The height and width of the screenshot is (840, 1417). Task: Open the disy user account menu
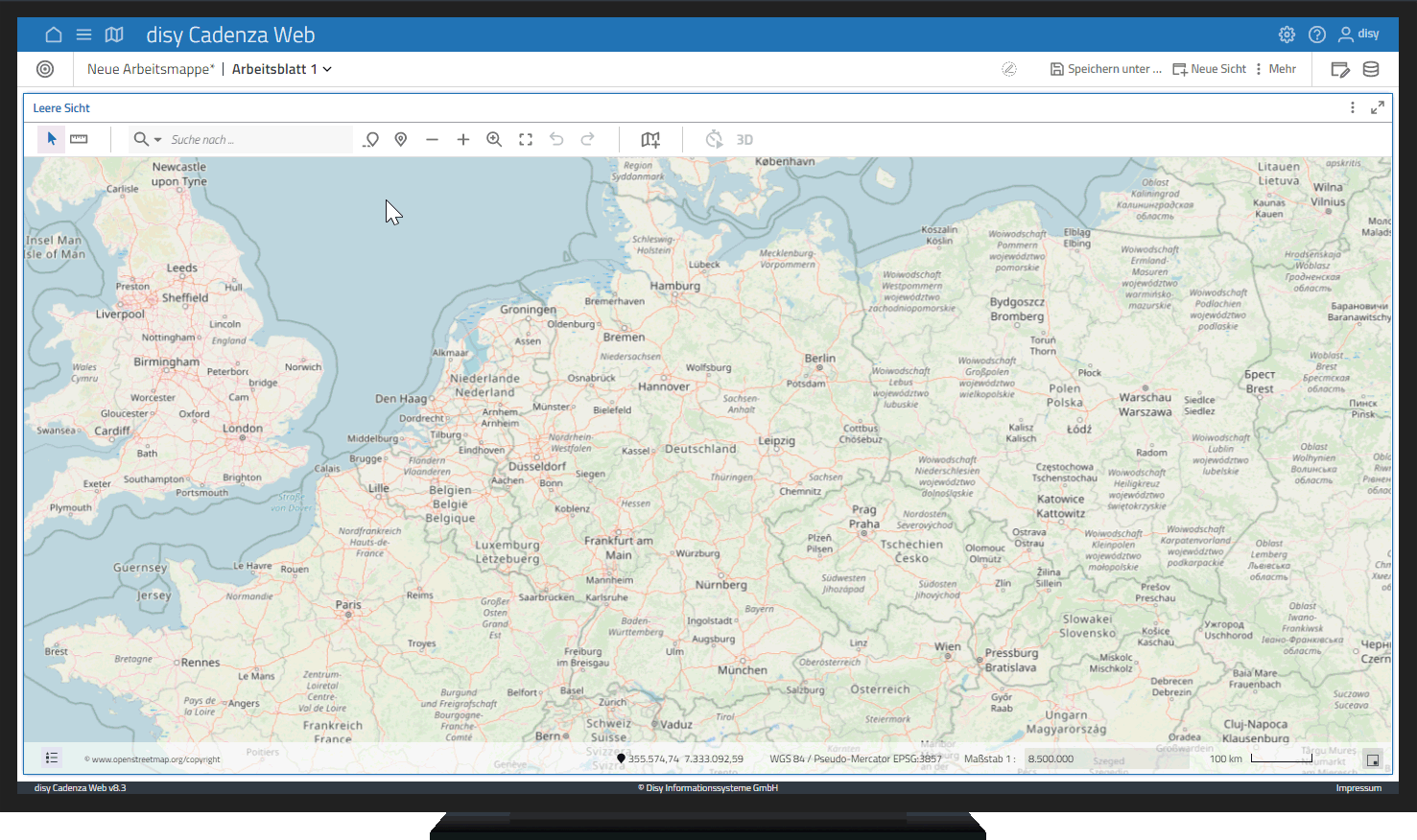(1358, 35)
